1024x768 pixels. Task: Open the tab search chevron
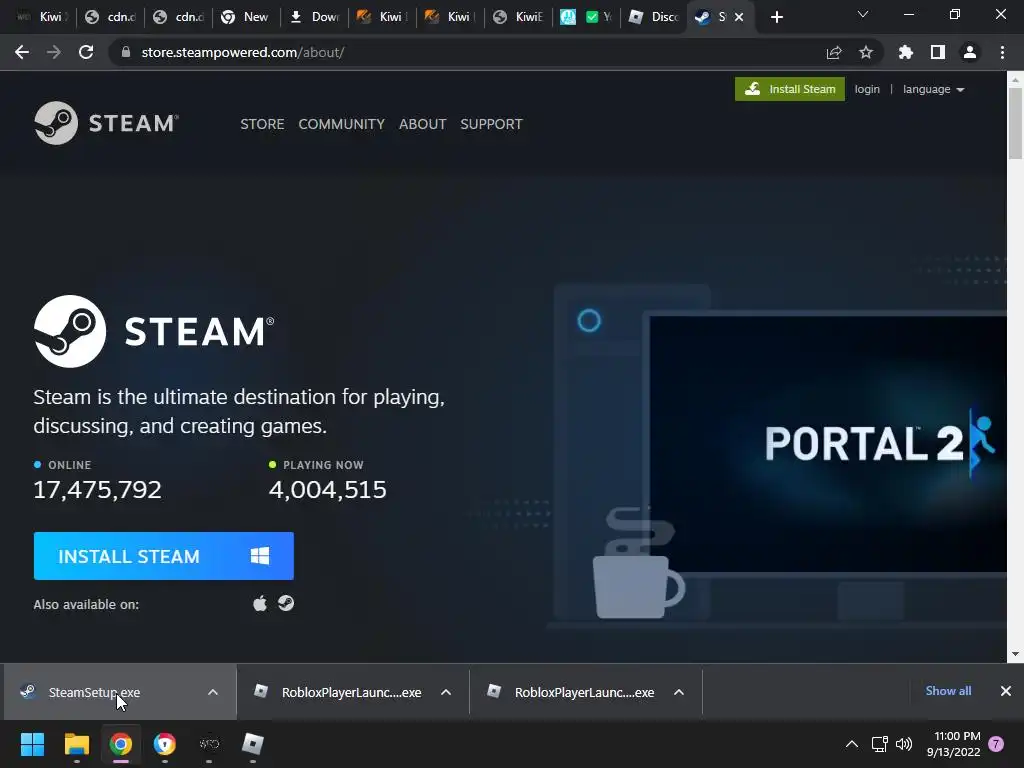tap(863, 14)
